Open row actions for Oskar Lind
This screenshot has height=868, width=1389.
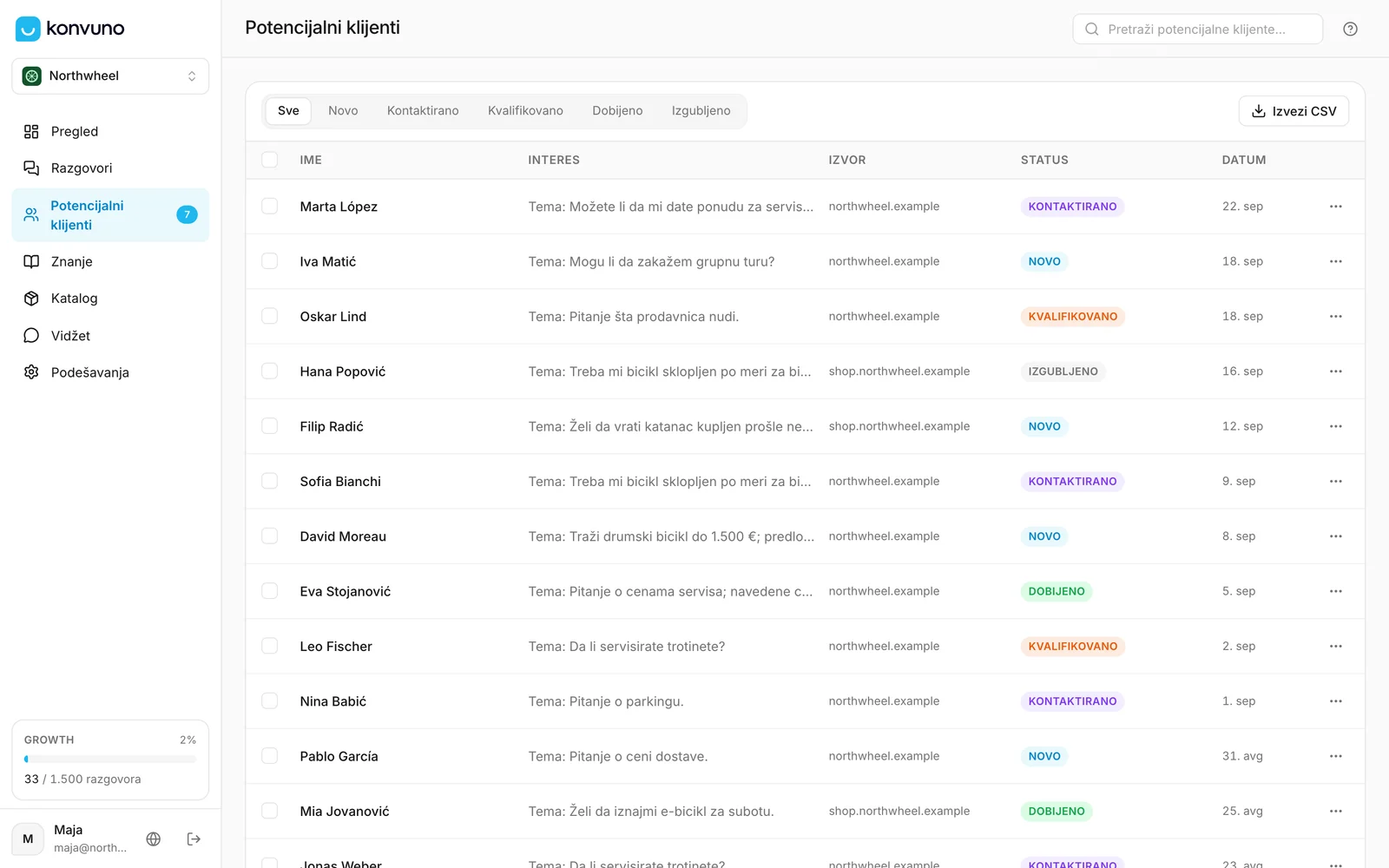(x=1336, y=317)
